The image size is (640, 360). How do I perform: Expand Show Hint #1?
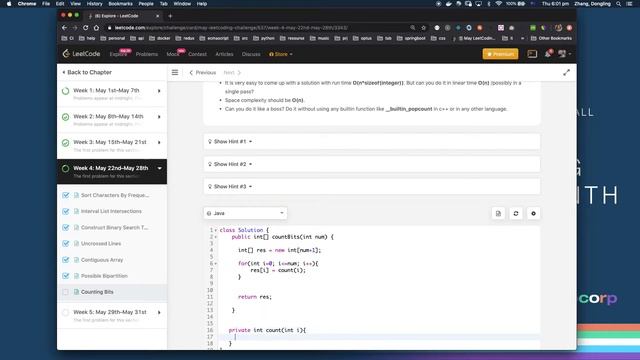tap(371, 142)
